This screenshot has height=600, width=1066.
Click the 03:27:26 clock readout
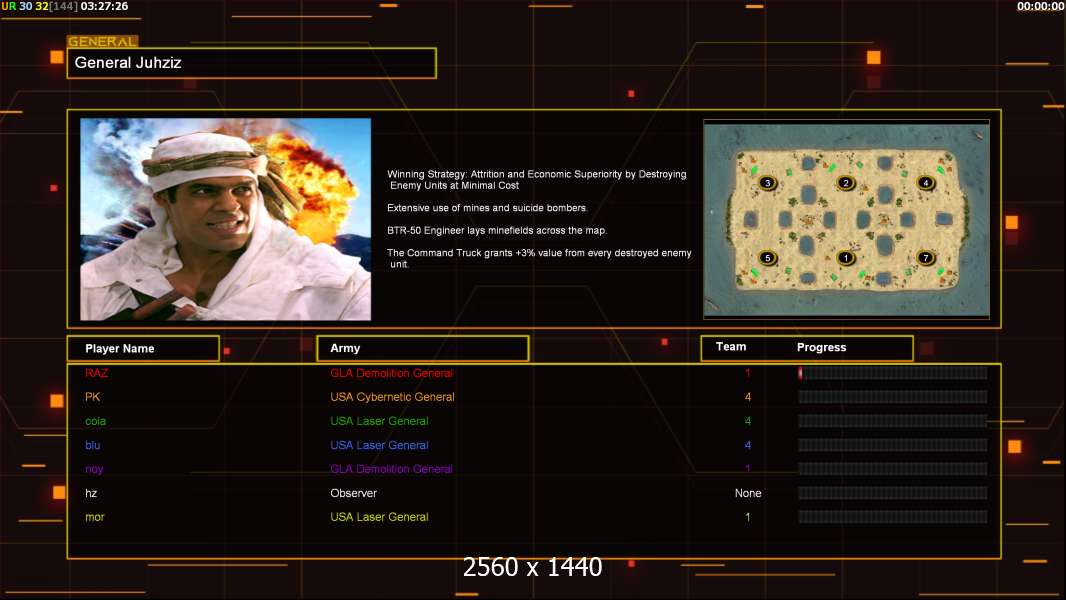(x=104, y=6)
